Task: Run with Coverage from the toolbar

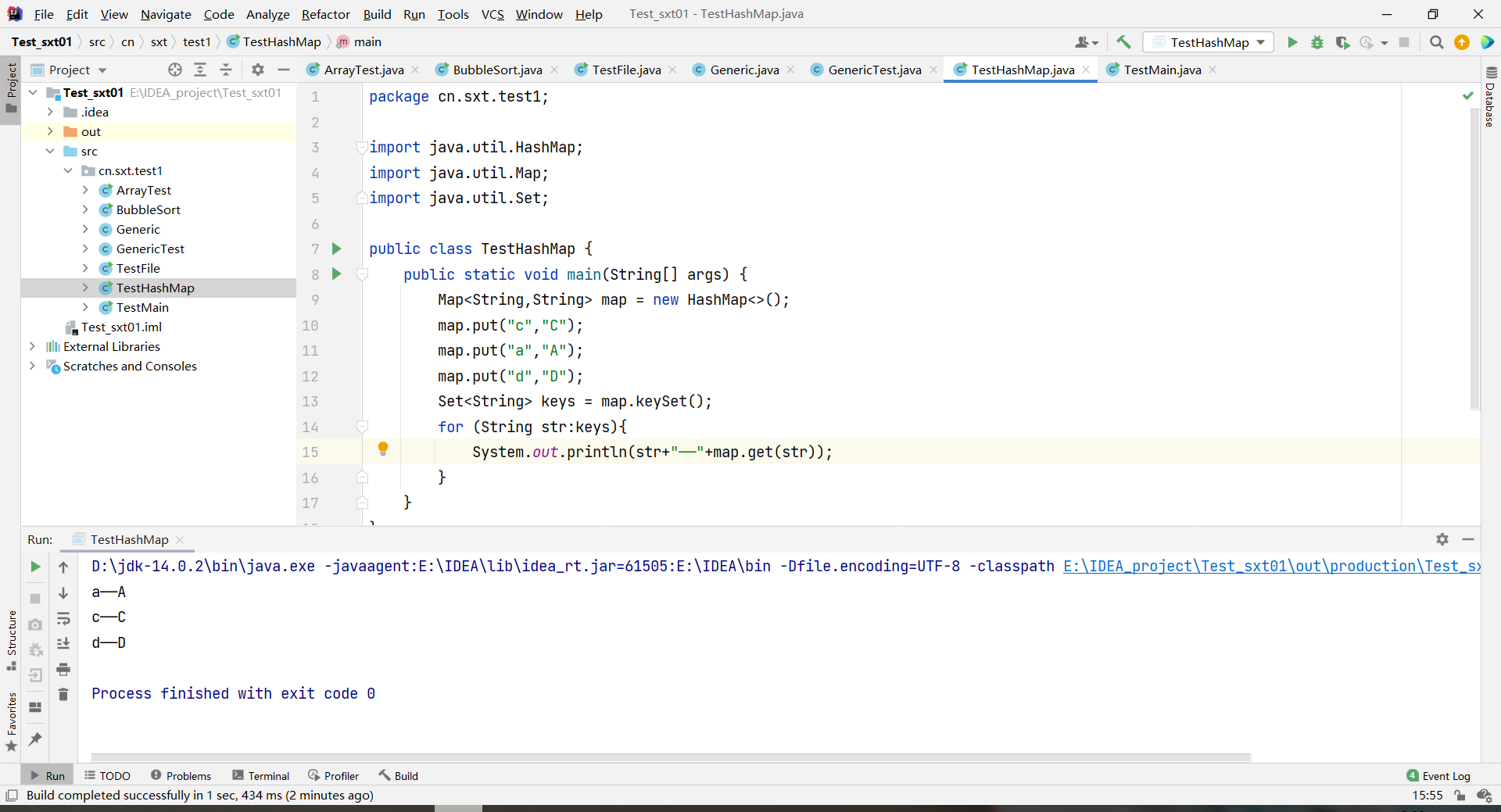Action: point(1342,42)
